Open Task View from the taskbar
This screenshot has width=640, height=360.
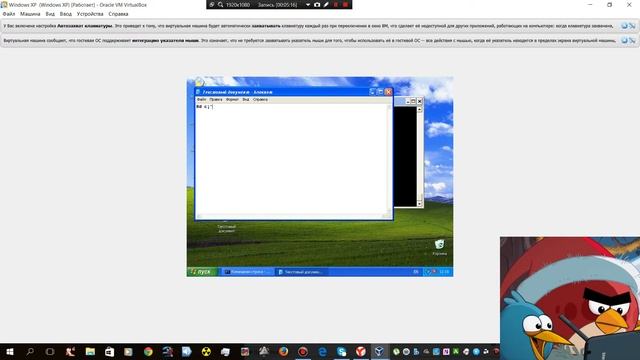(x=50, y=351)
